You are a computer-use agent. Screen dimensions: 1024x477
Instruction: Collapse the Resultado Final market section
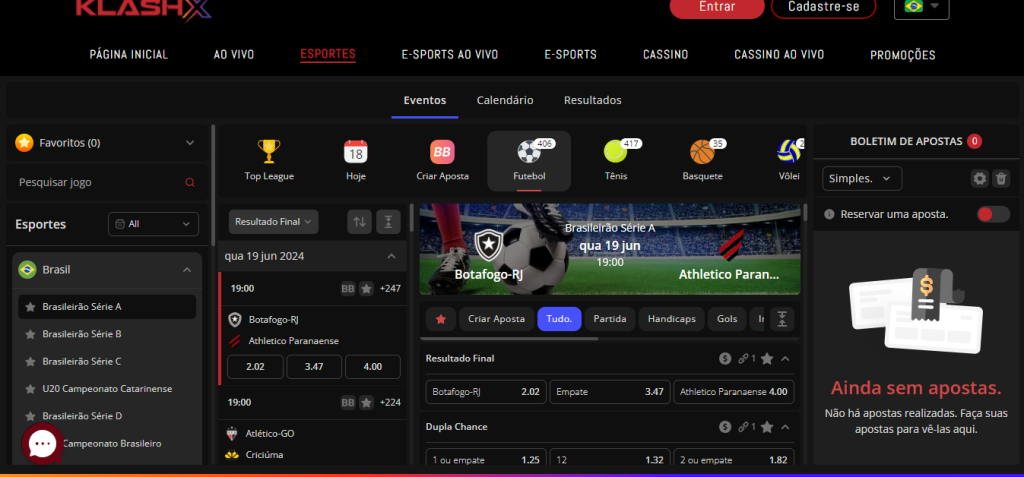click(785, 358)
